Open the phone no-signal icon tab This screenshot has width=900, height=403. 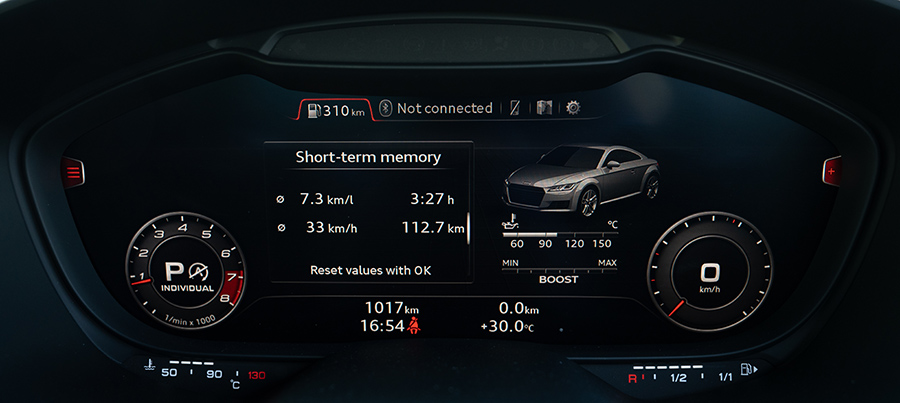click(x=514, y=108)
